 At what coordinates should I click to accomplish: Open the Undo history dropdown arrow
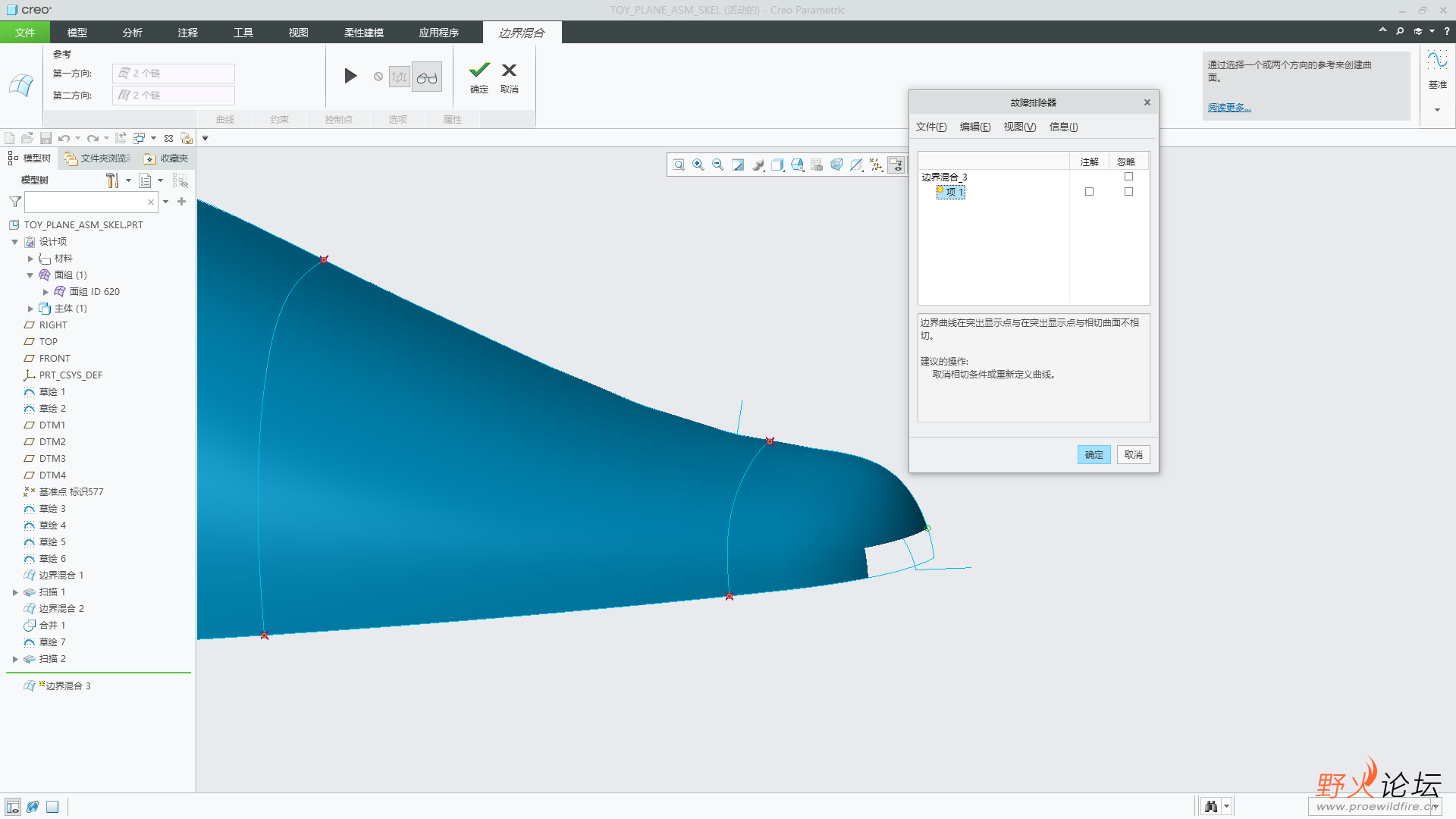point(77,138)
